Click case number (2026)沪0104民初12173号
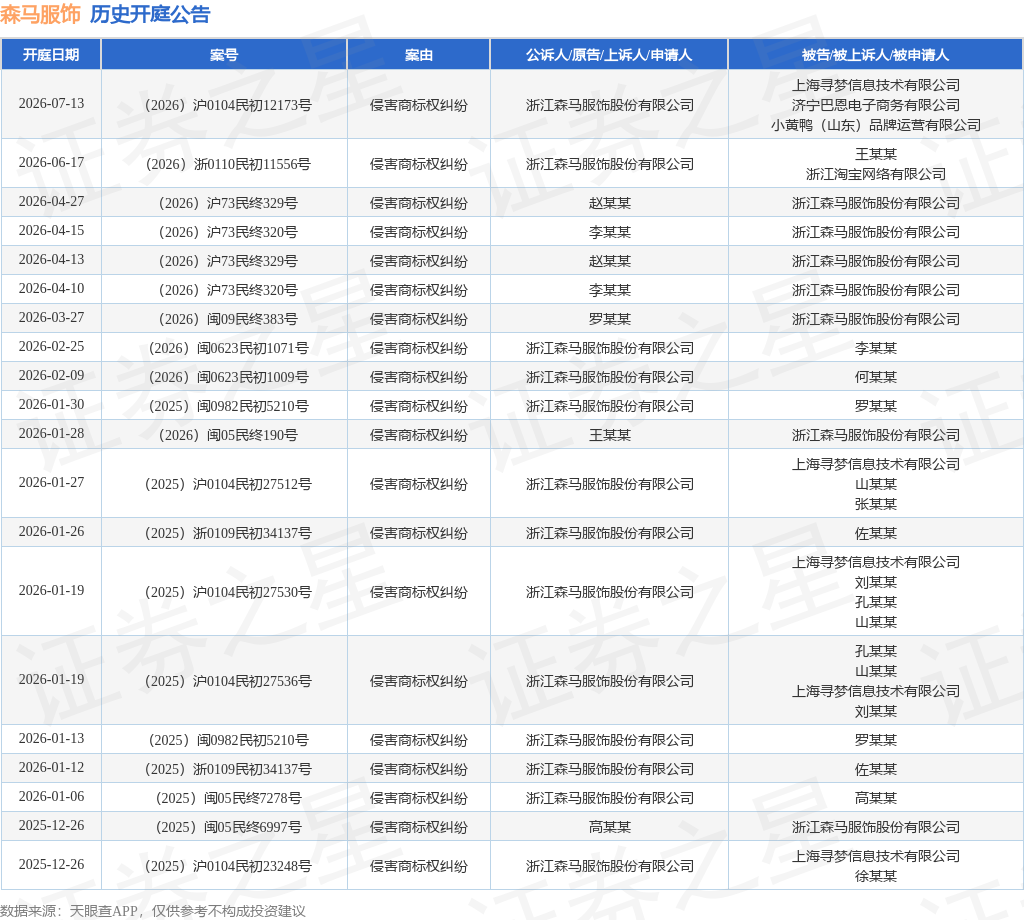This screenshot has height=920, width=1024. tap(228, 105)
